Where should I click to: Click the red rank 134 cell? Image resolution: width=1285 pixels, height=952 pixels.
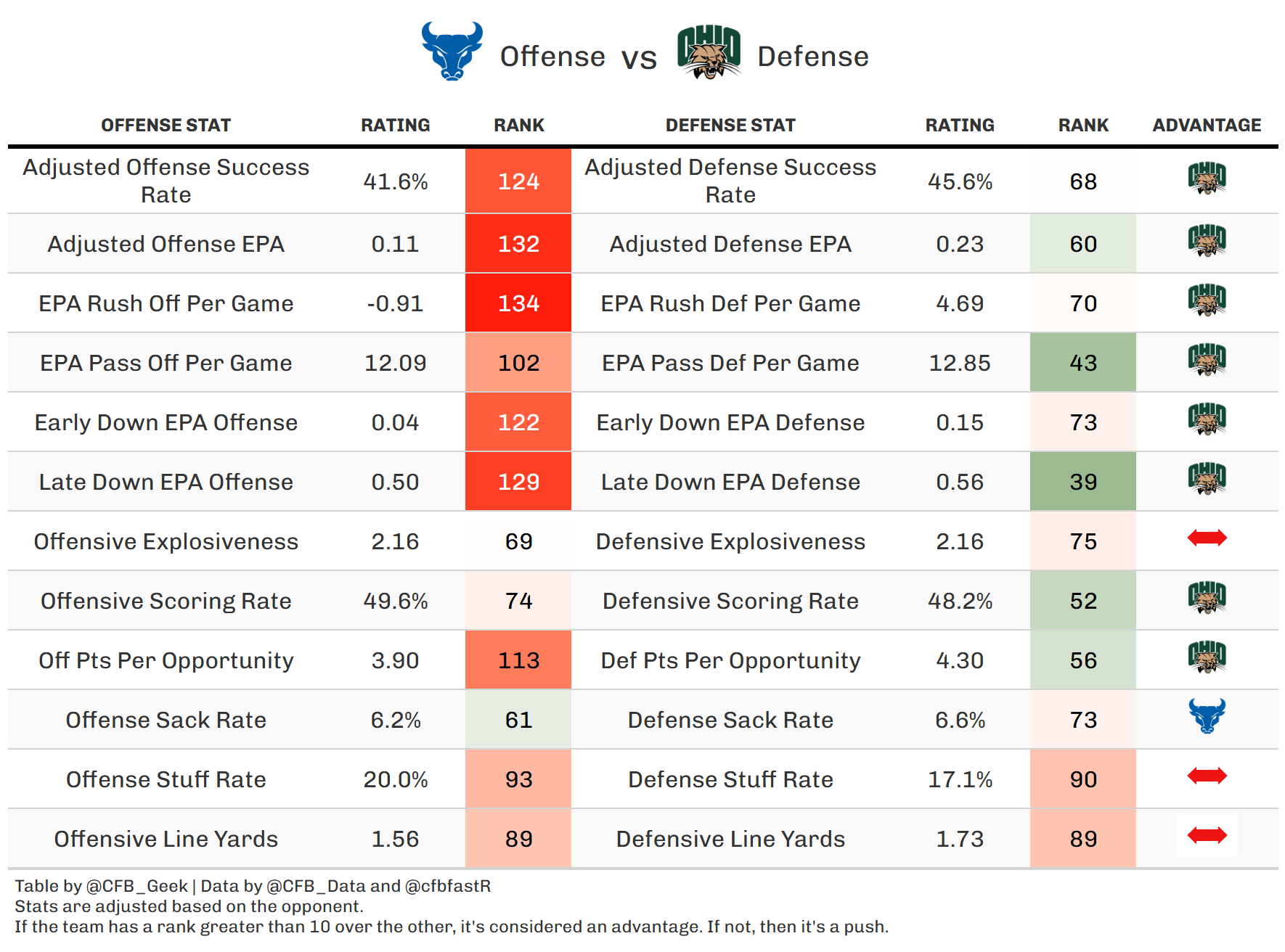518,303
